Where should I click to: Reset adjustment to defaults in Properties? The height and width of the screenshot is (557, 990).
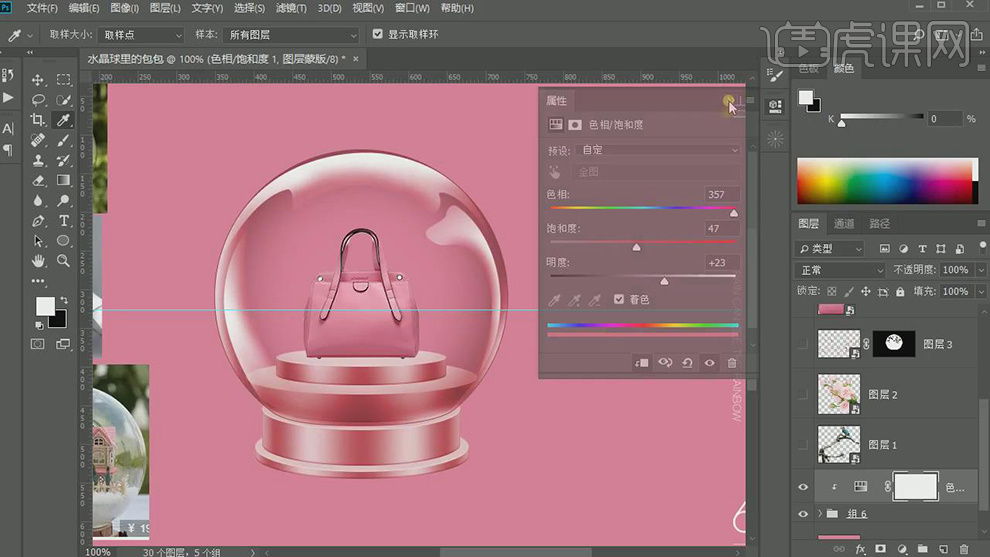[x=687, y=363]
